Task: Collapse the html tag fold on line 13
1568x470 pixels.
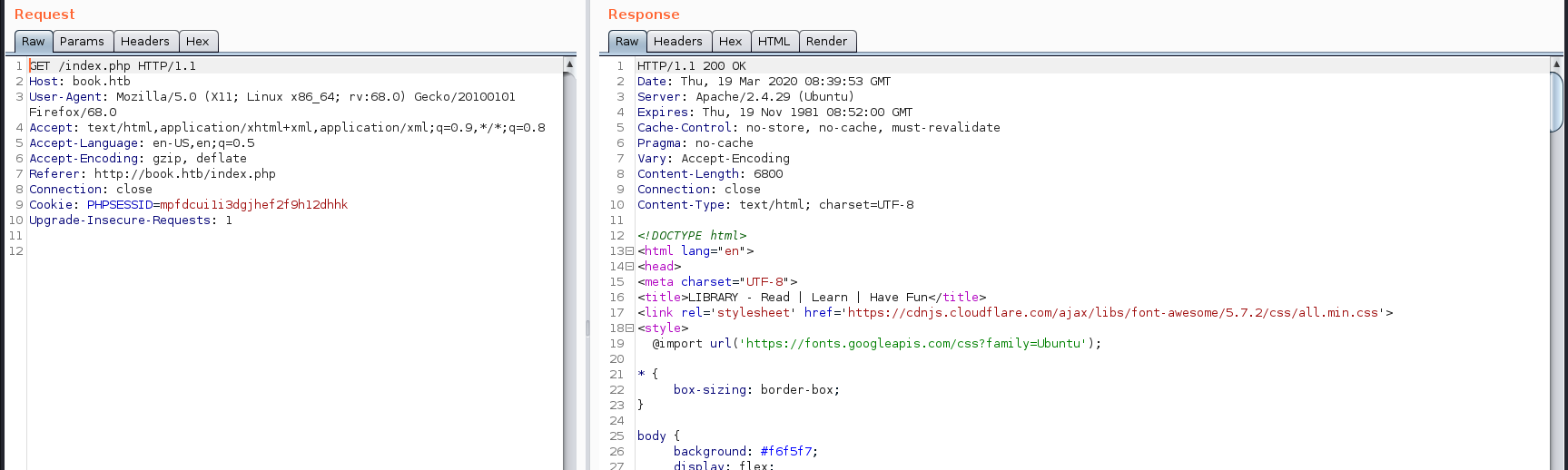Action: coord(629,251)
